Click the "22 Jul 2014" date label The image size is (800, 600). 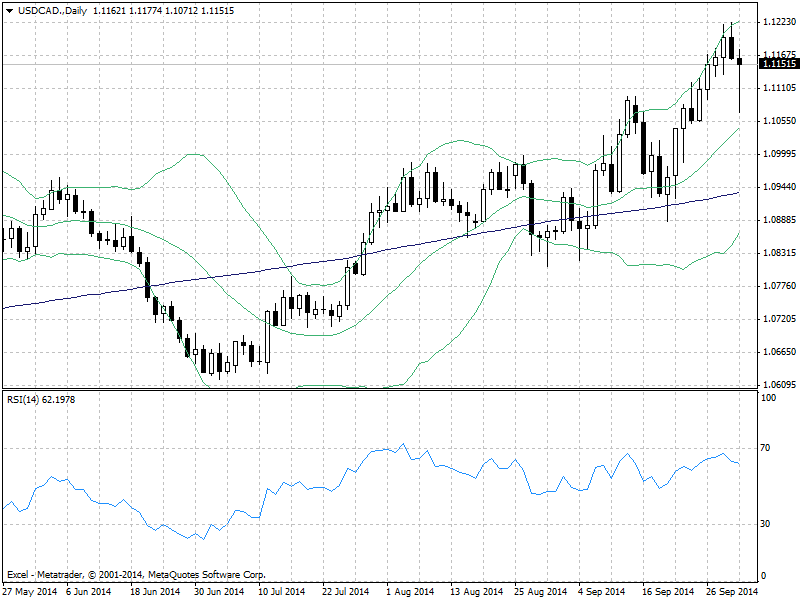[345, 591]
